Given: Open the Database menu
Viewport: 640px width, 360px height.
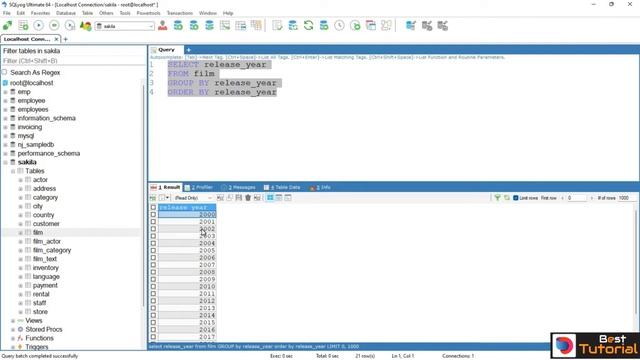Looking at the screenshot, I should pos(66,13).
